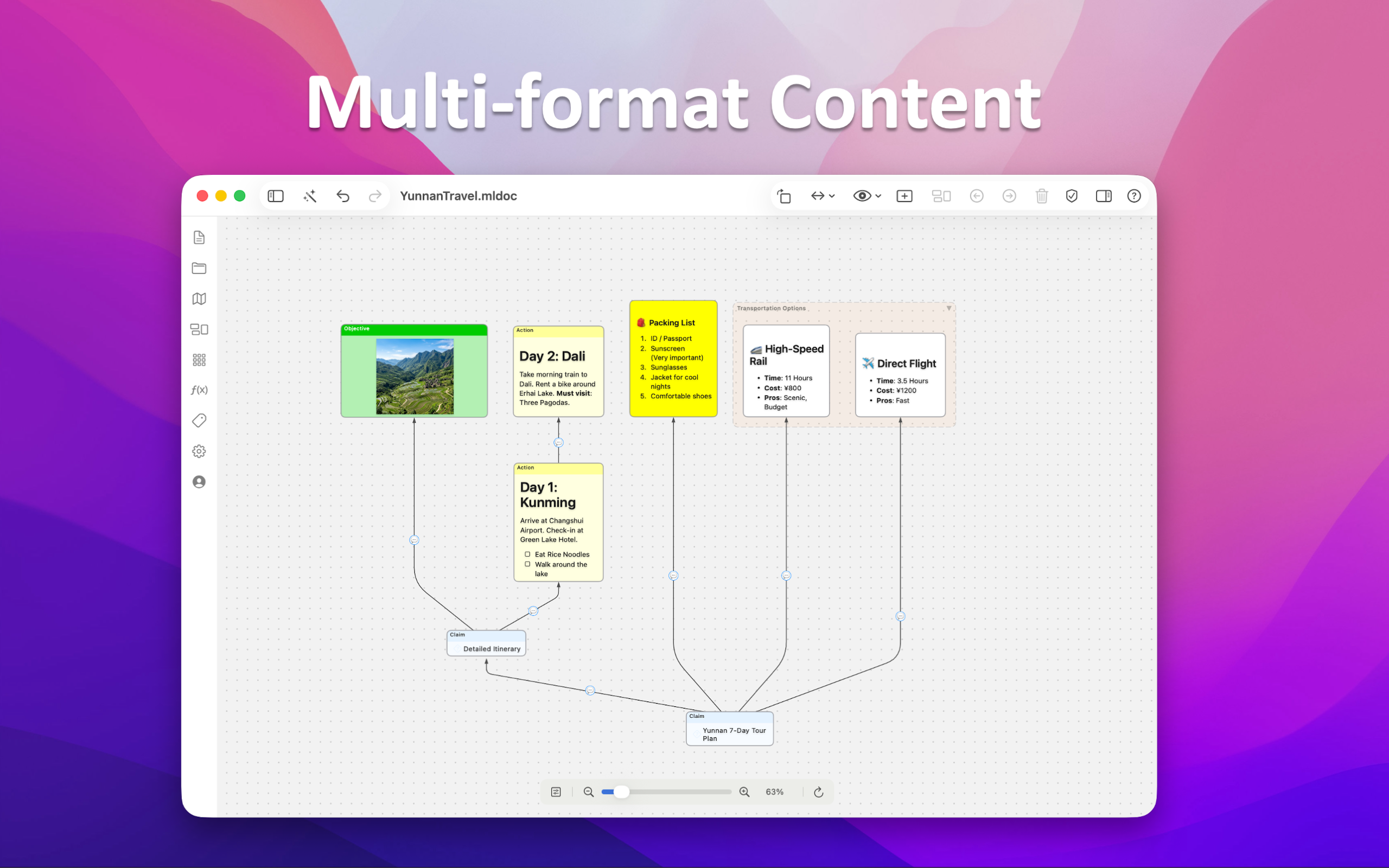The image size is (1389, 868).
Task: Open the horizontal direction dropdown
Action: point(823,196)
